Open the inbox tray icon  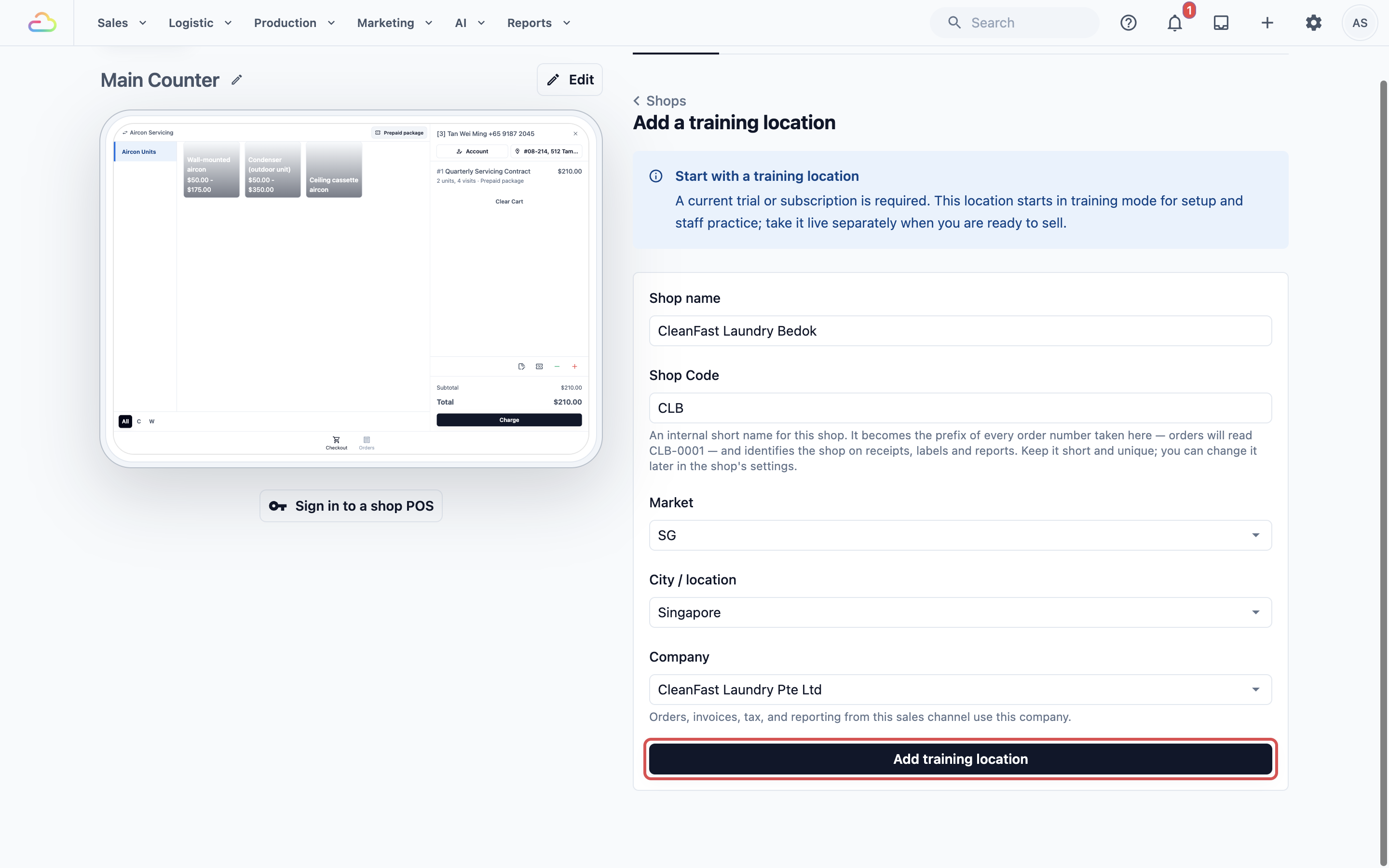pos(1221,23)
